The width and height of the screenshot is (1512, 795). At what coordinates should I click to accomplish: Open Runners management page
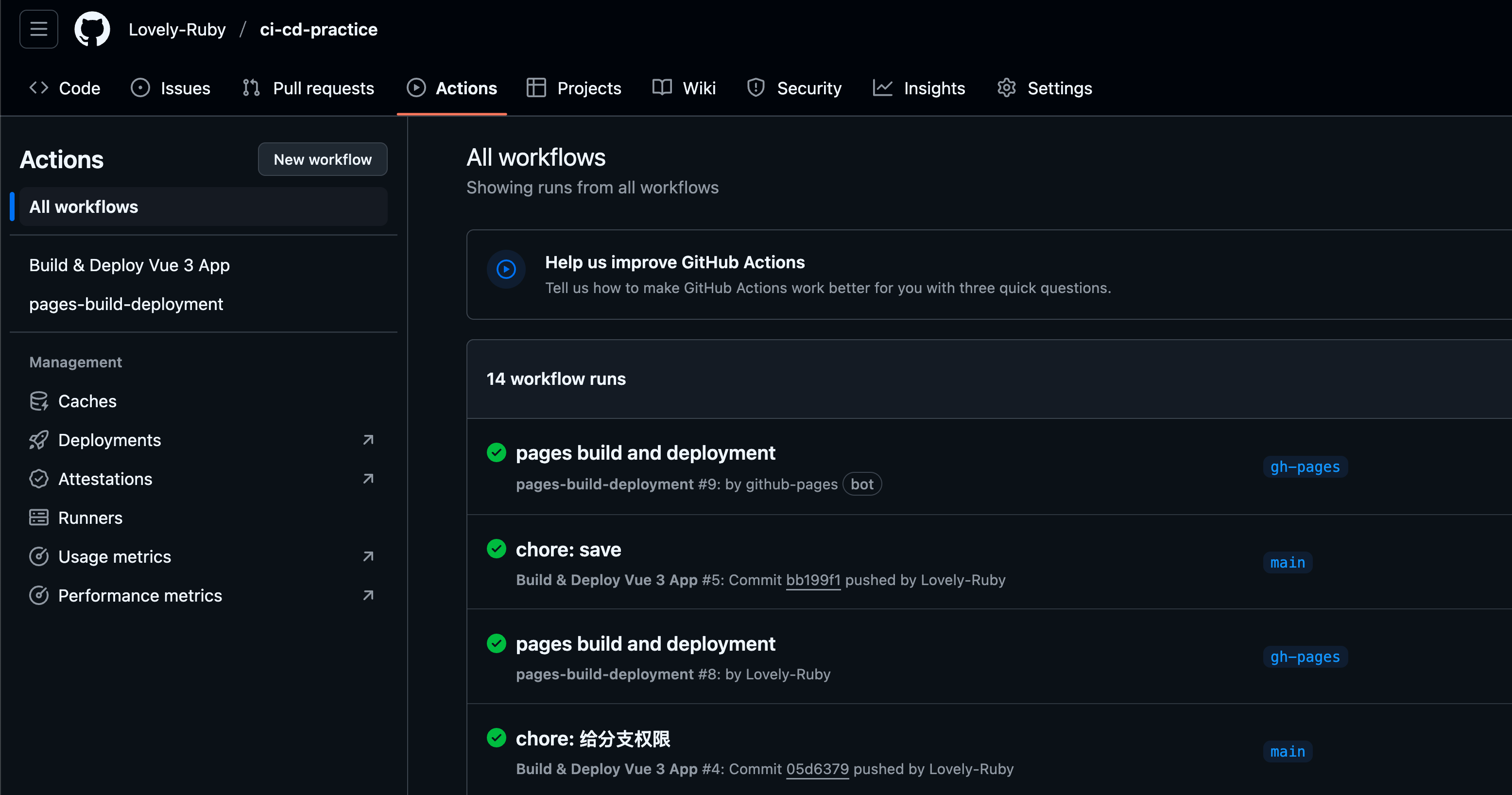point(90,518)
